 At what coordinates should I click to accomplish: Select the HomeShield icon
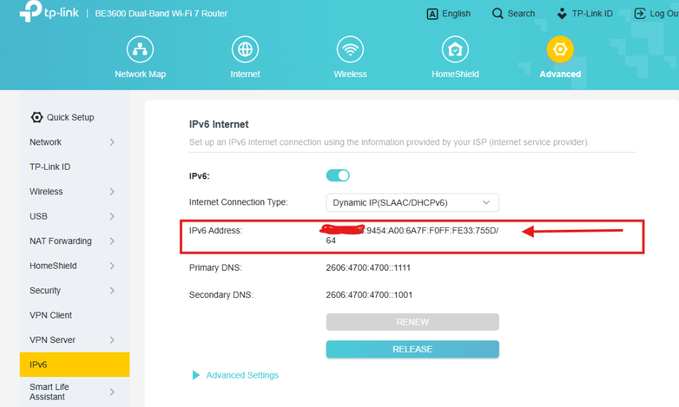(x=455, y=49)
